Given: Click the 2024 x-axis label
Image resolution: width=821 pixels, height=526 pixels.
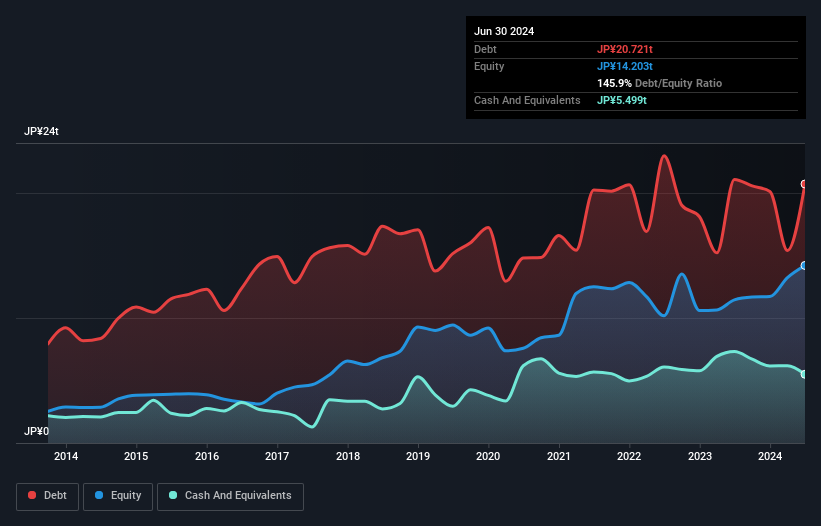Looking at the screenshot, I should point(770,456).
